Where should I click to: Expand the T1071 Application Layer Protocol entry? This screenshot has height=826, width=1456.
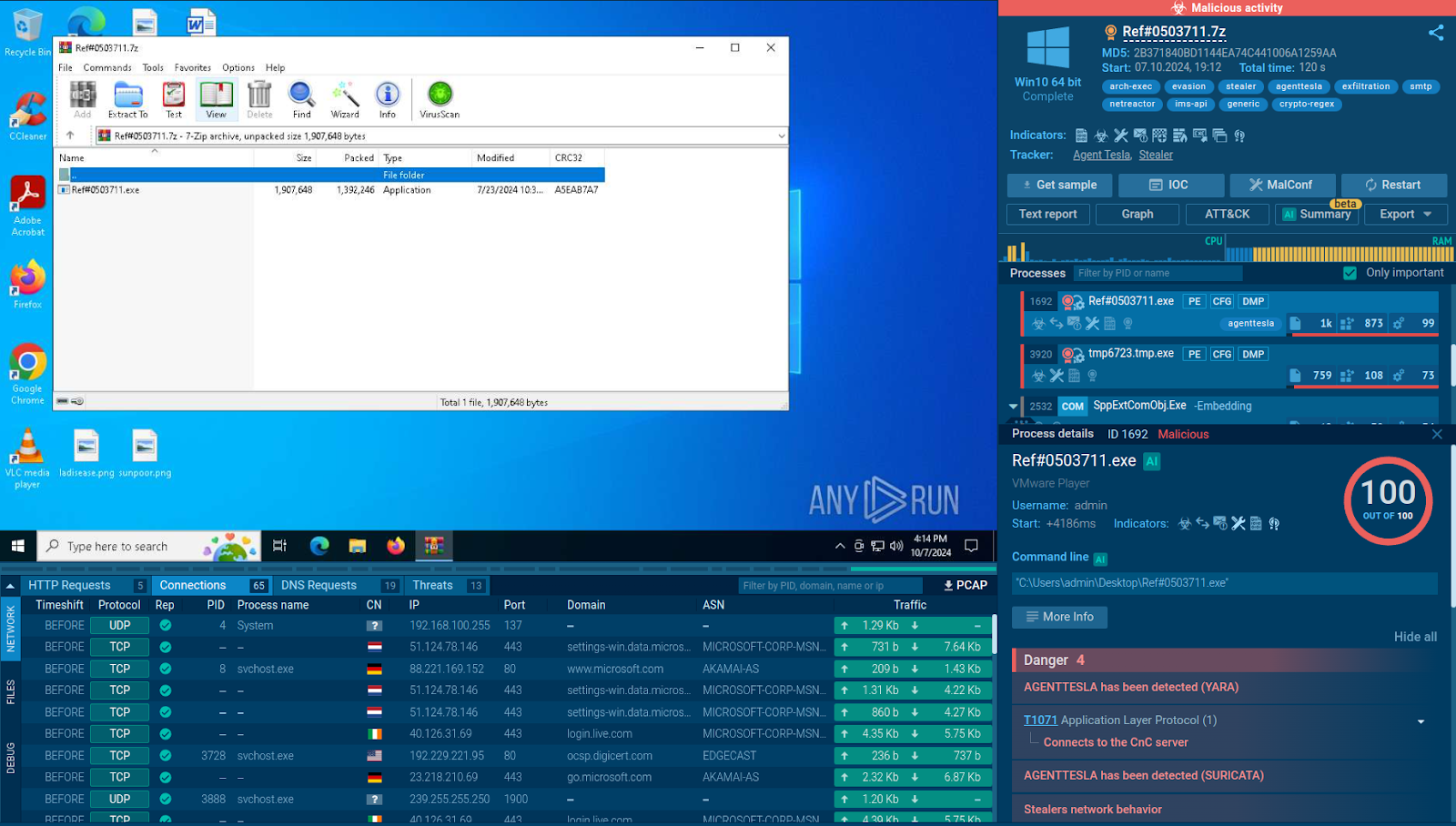tap(1421, 721)
